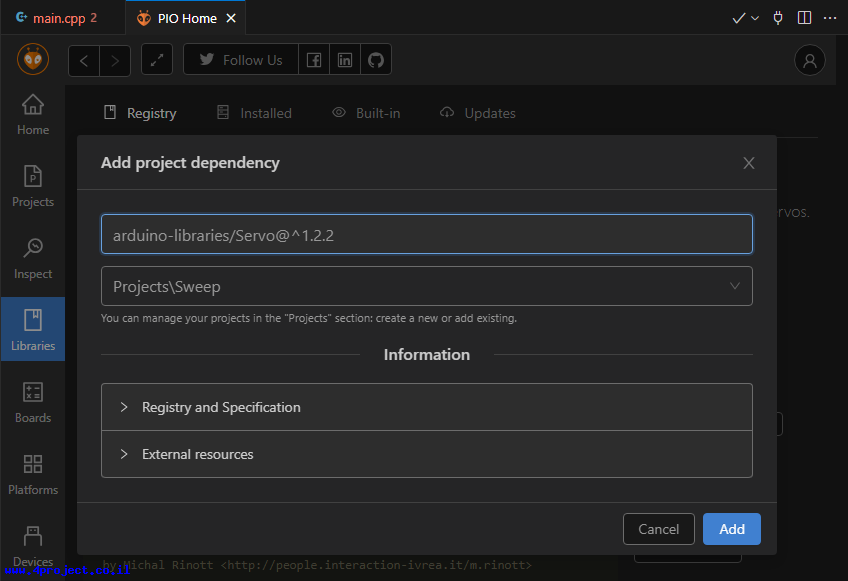Open the PlatformIO logo icon
Screen dimensions: 848x581
[x=33, y=59]
